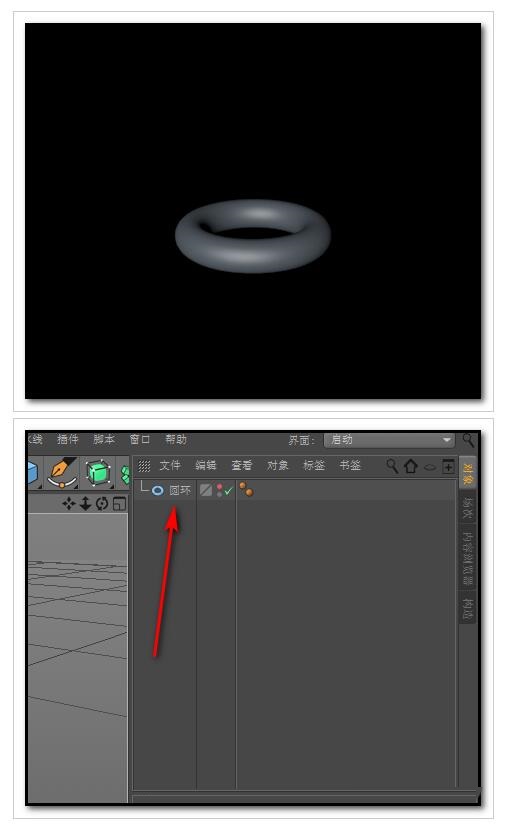Select the Pen spline tool
506x824 pixels.
[62, 472]
